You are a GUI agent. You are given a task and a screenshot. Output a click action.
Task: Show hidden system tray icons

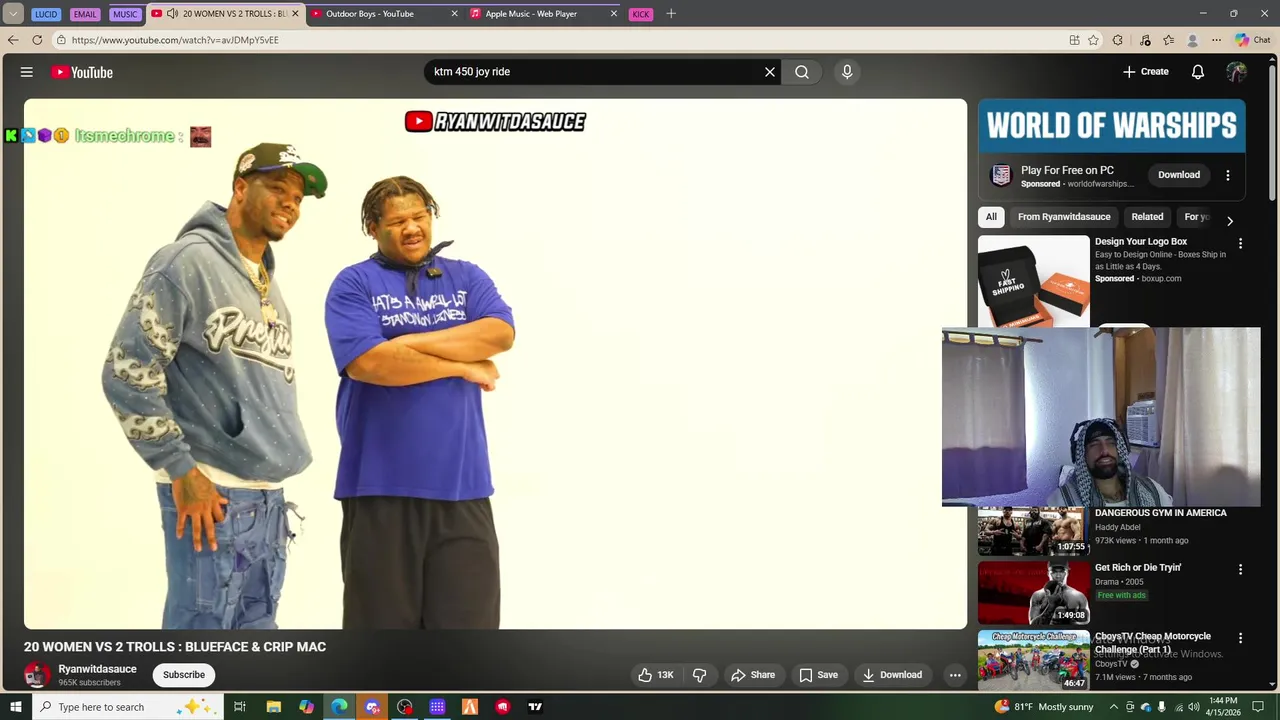click(x=1114, y=707)
